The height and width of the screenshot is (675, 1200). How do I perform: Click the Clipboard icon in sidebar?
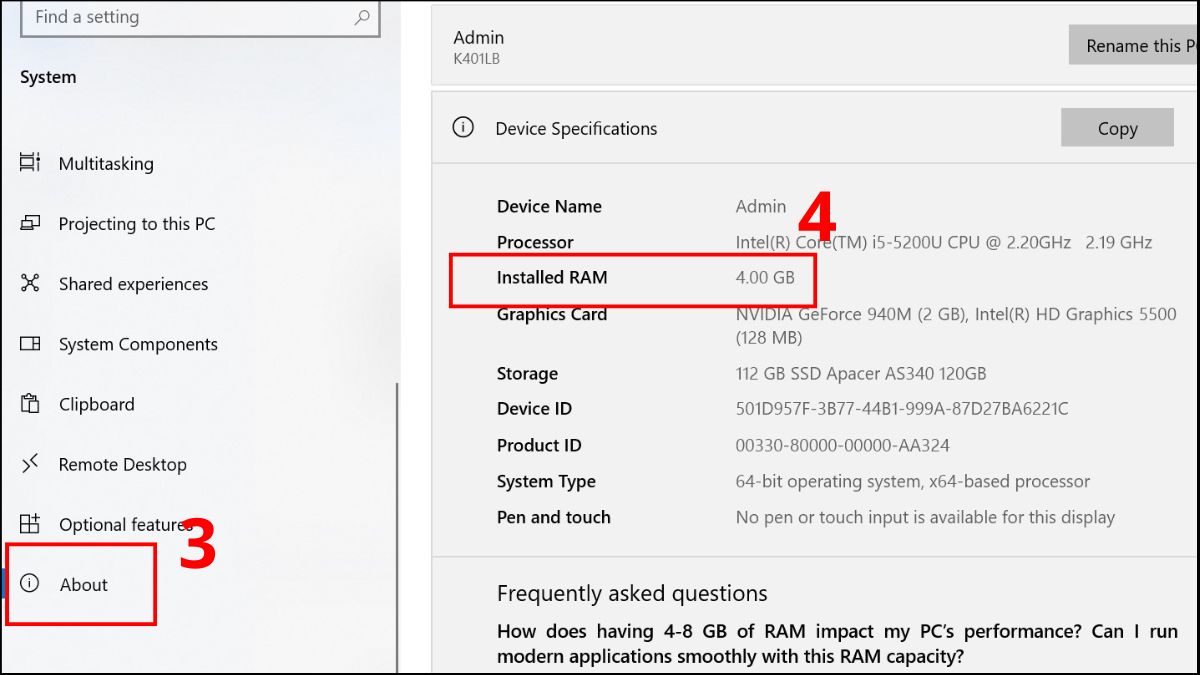[30, 404]
